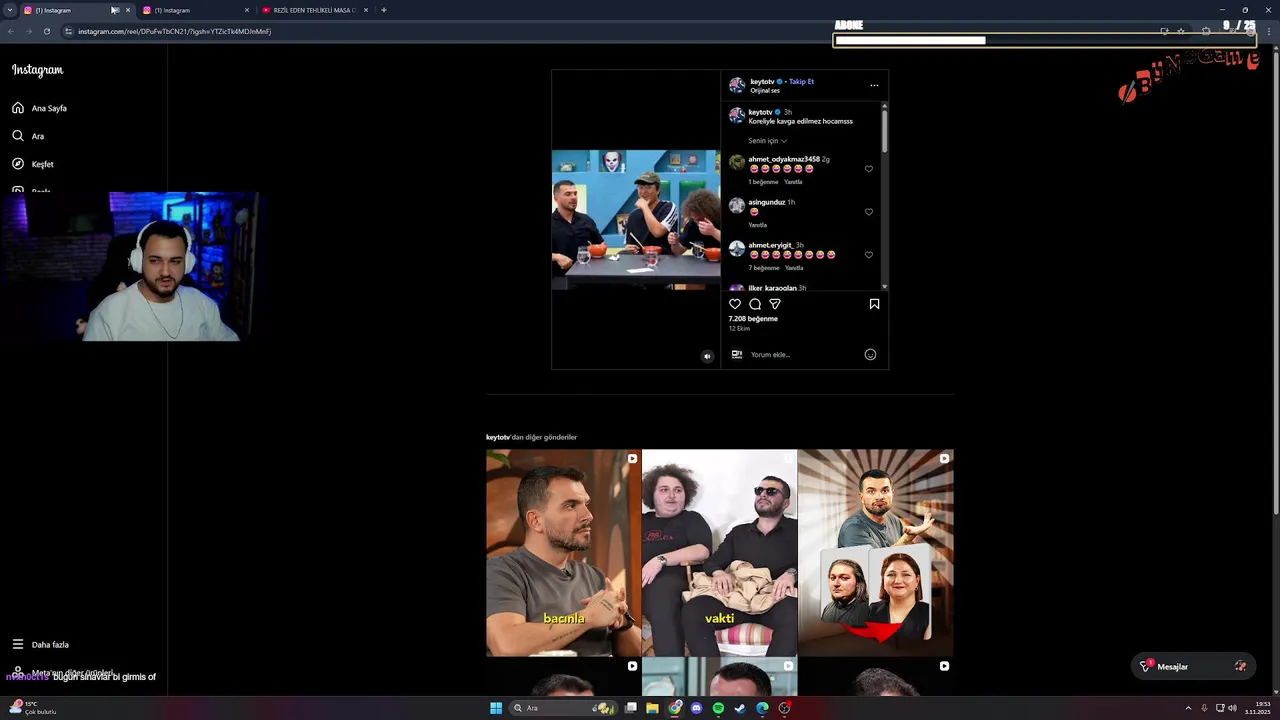Open reel thumbnail with red arrow
1280x720 pixels.
[x=875, y=553]
